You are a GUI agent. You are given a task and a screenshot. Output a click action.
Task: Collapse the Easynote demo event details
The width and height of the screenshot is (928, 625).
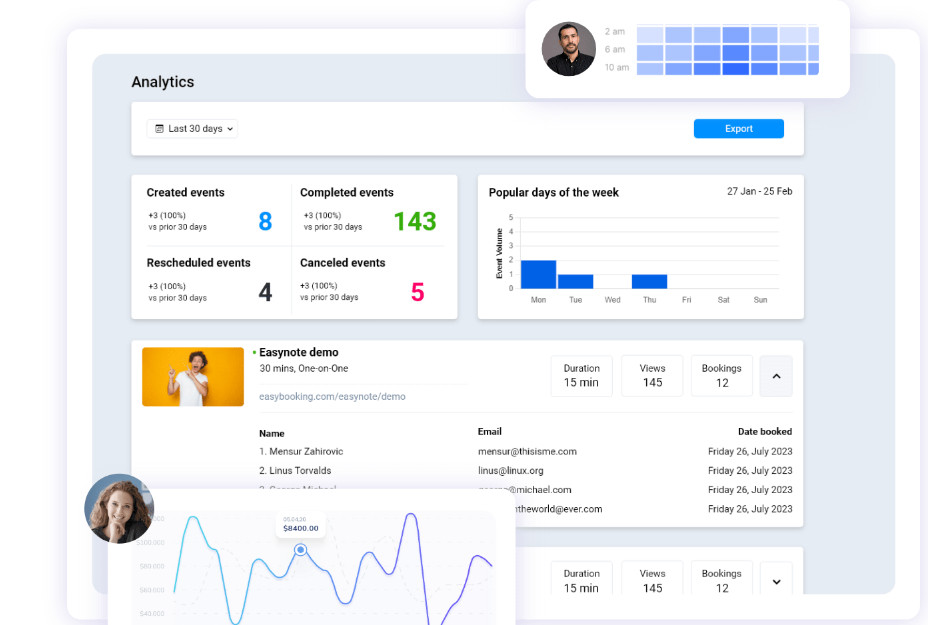tap(776, 376)
